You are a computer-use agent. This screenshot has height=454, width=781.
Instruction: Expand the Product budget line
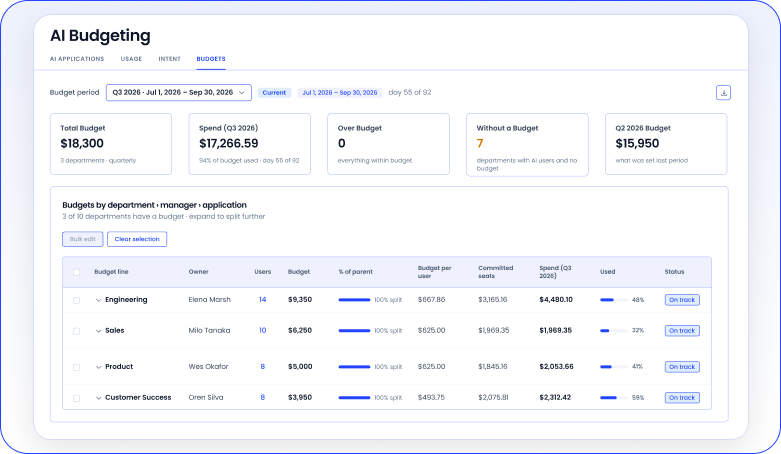tap(98, 367)
